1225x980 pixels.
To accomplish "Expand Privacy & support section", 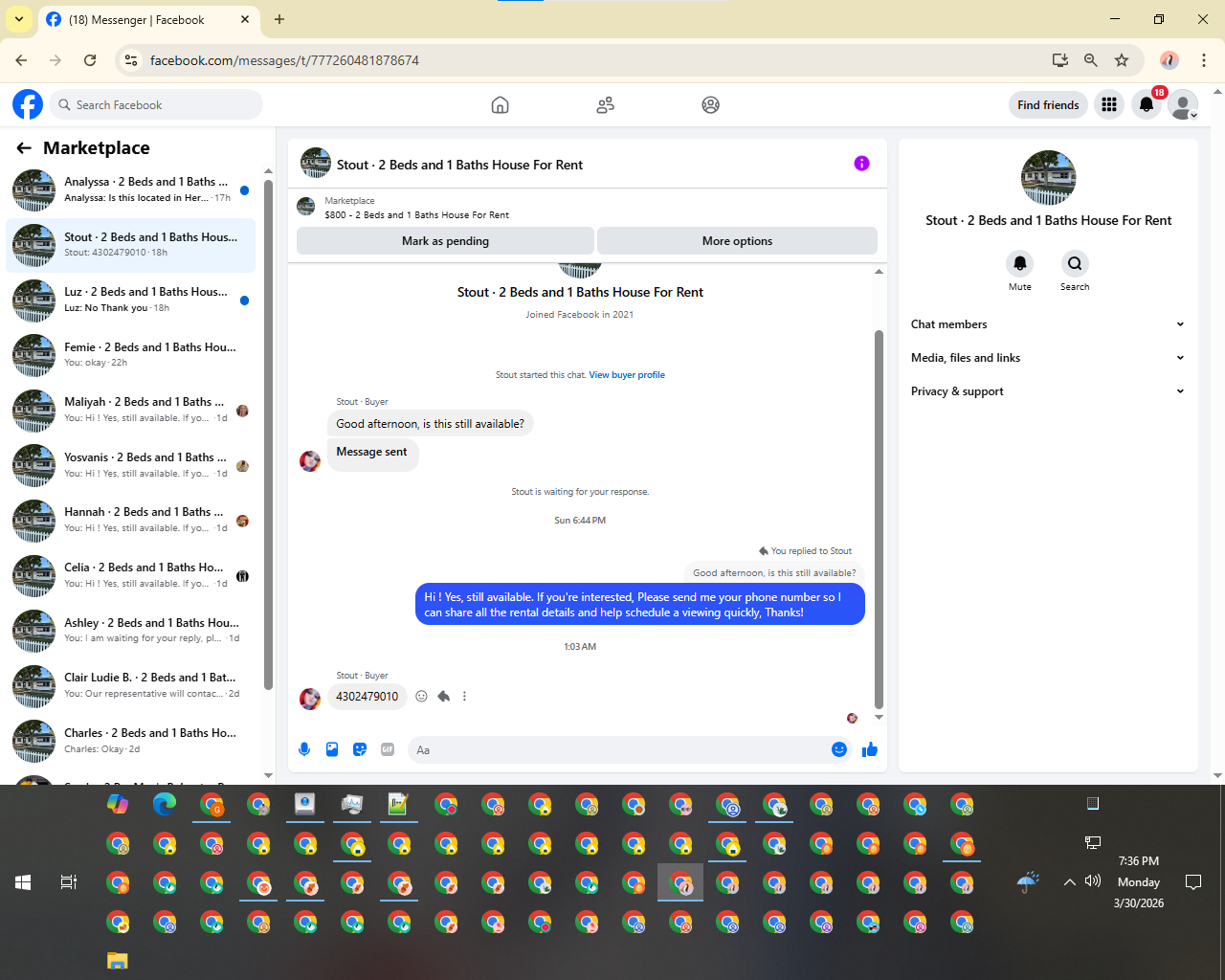I will (x=1048, y=391).
